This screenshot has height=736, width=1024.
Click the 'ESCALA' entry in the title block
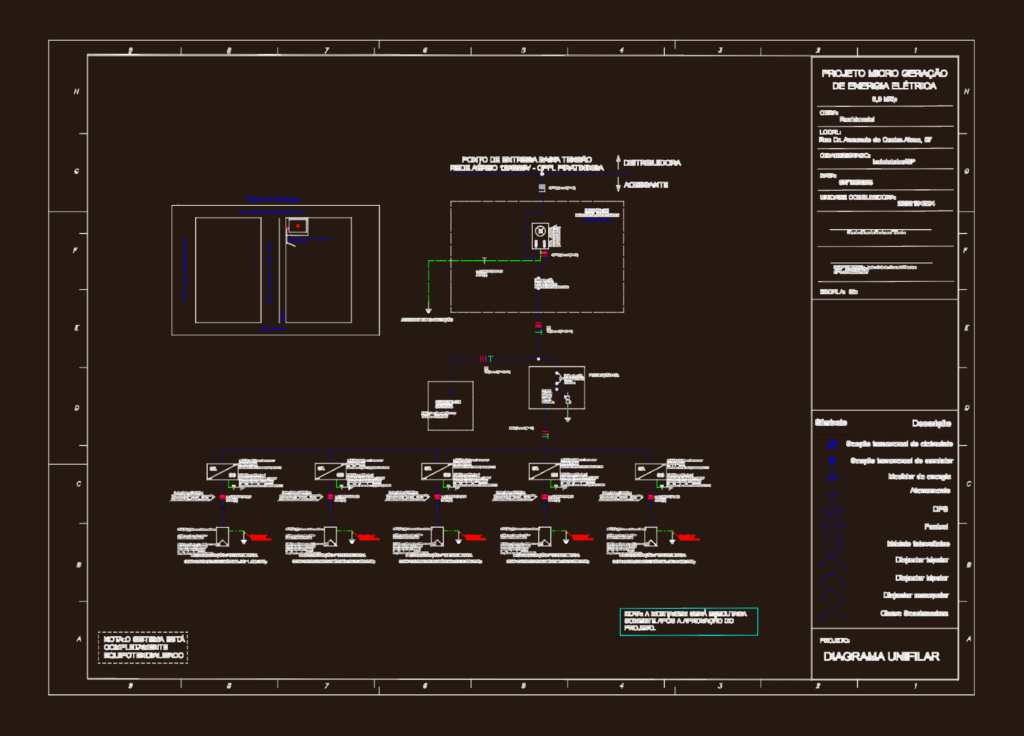click(839, 292)
